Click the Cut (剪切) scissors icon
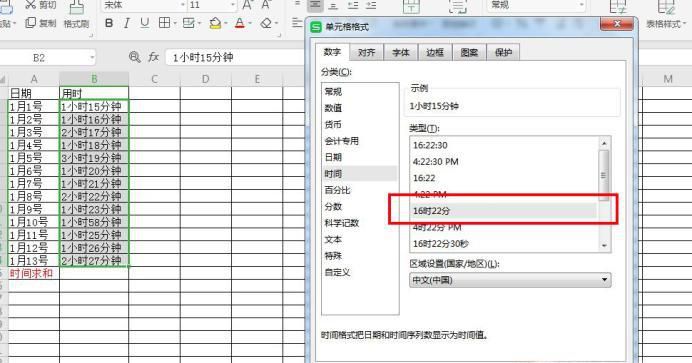692x363 pixels. click(x=30, y=5)
